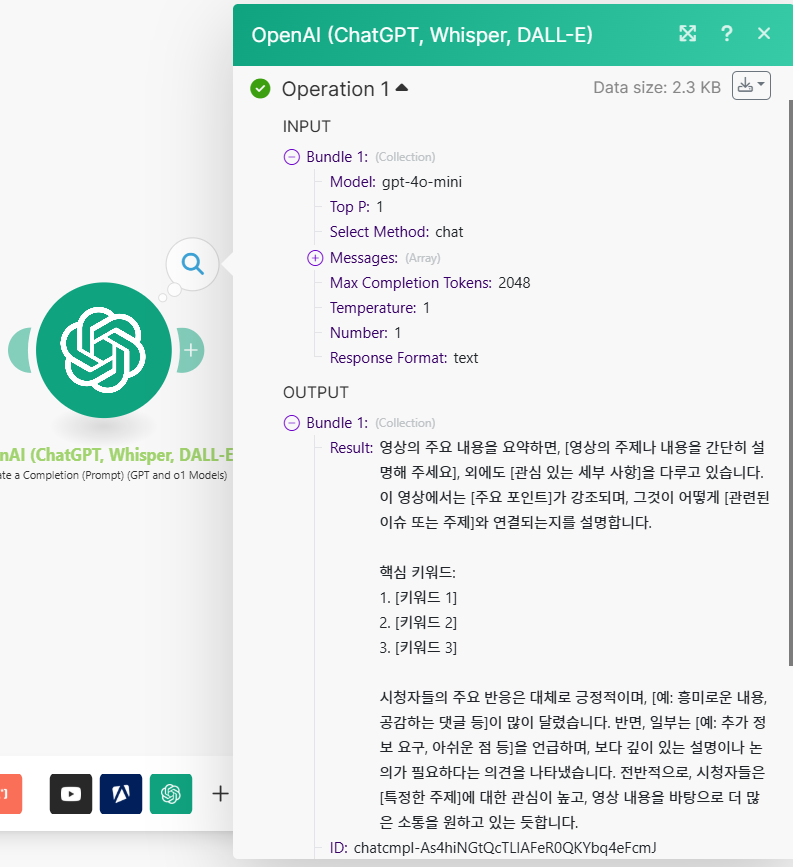The height and width of the screenshot is (867, 793).
Task: Click the '1. [키워드 1]' line
Action: tap(418, 597)
